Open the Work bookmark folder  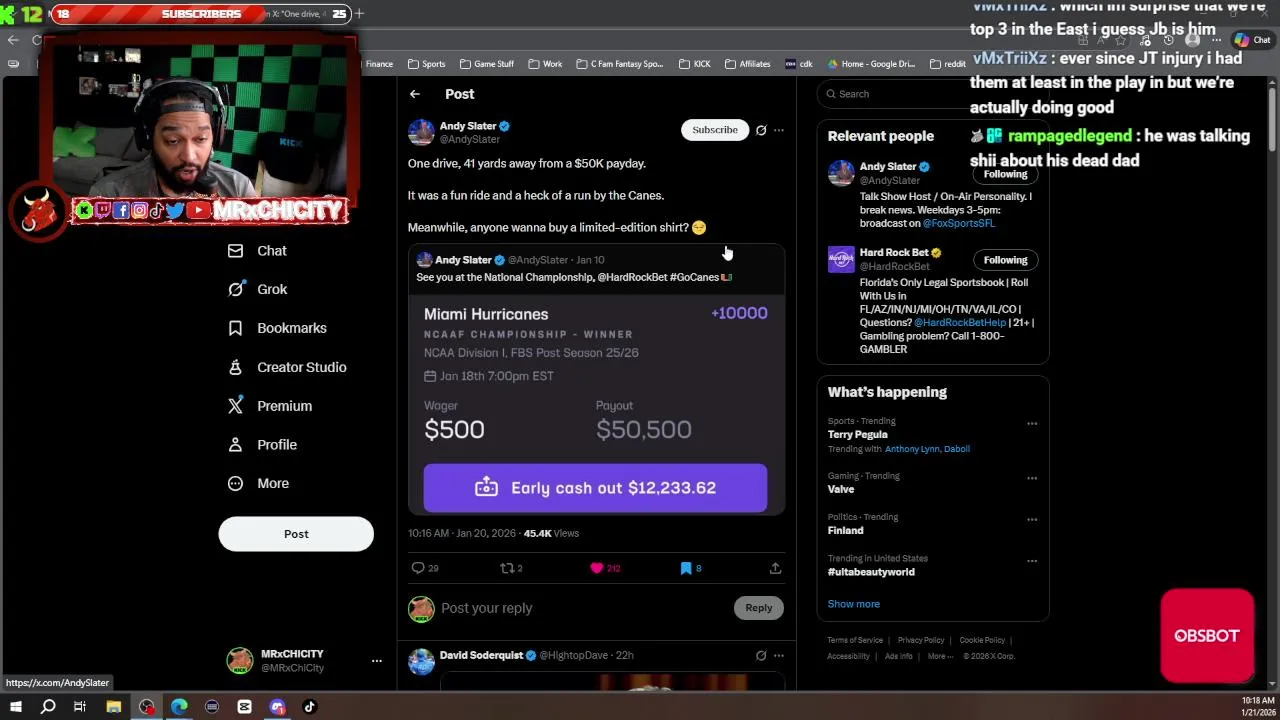coord(545,64)
